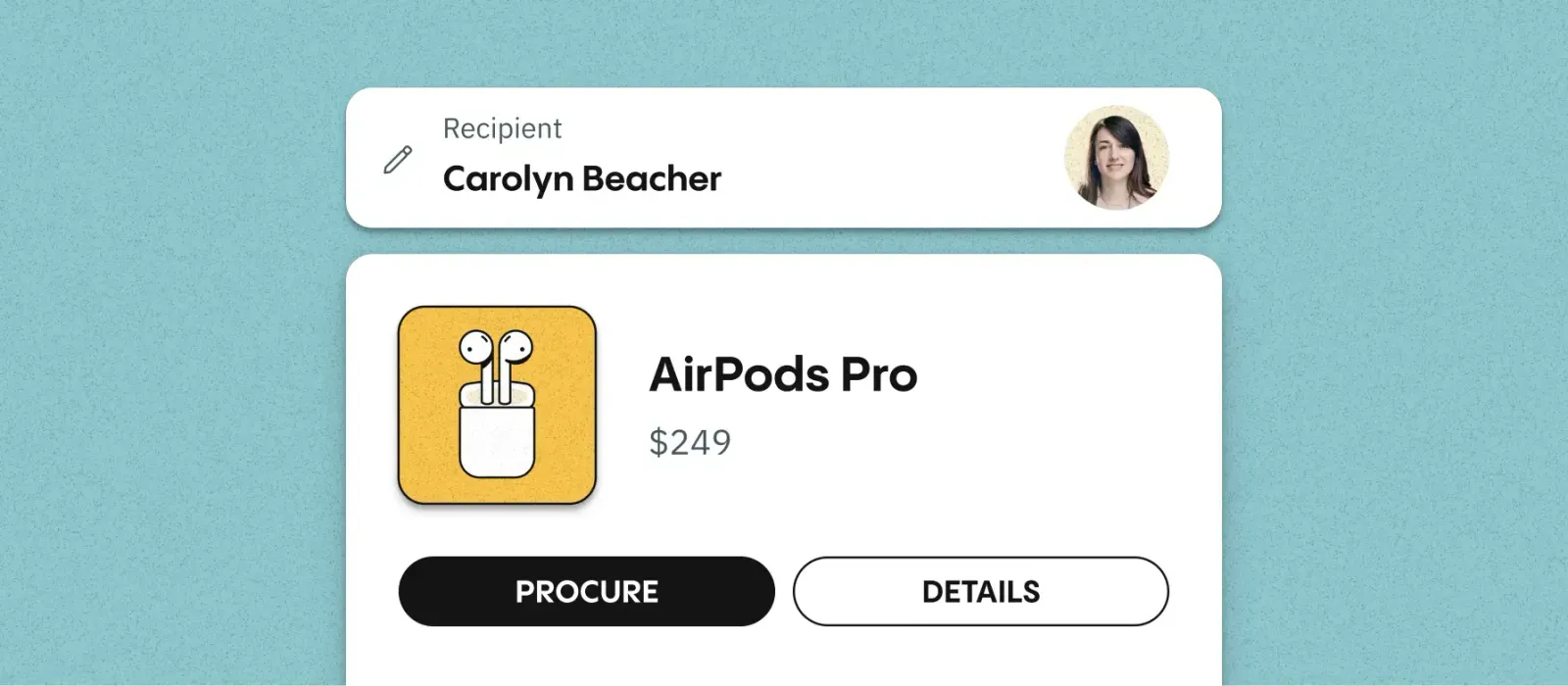
Task: Click the right earbud in the illustration
Action: click(x=514, y=365)
